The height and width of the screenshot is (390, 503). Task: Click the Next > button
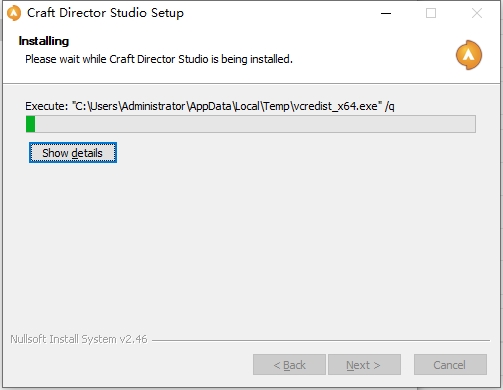click(x=364, y=365)
